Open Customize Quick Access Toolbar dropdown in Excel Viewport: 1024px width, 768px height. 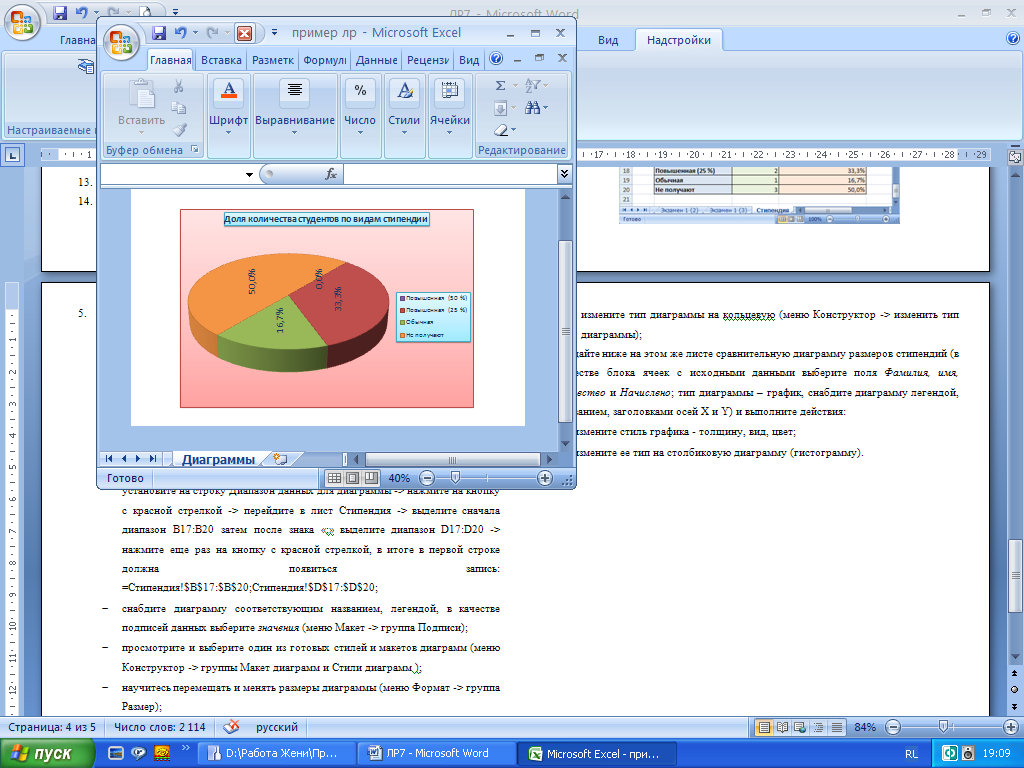click(x=274, y=32)
